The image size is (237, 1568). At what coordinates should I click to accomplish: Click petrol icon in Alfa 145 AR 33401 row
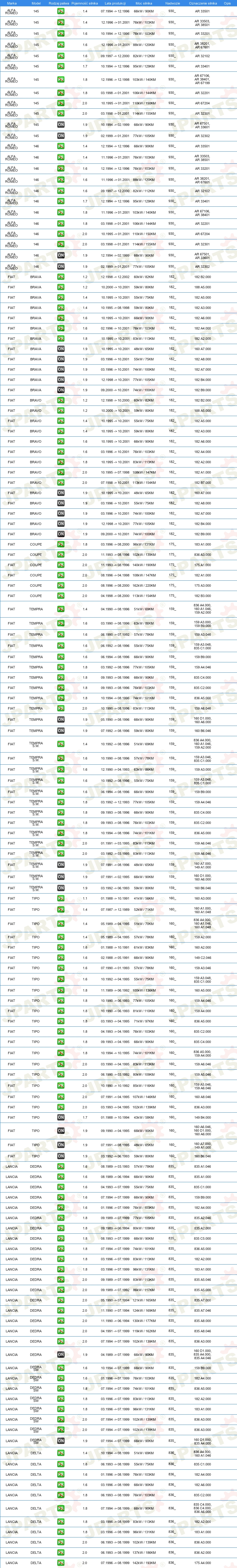pos(61,66)
